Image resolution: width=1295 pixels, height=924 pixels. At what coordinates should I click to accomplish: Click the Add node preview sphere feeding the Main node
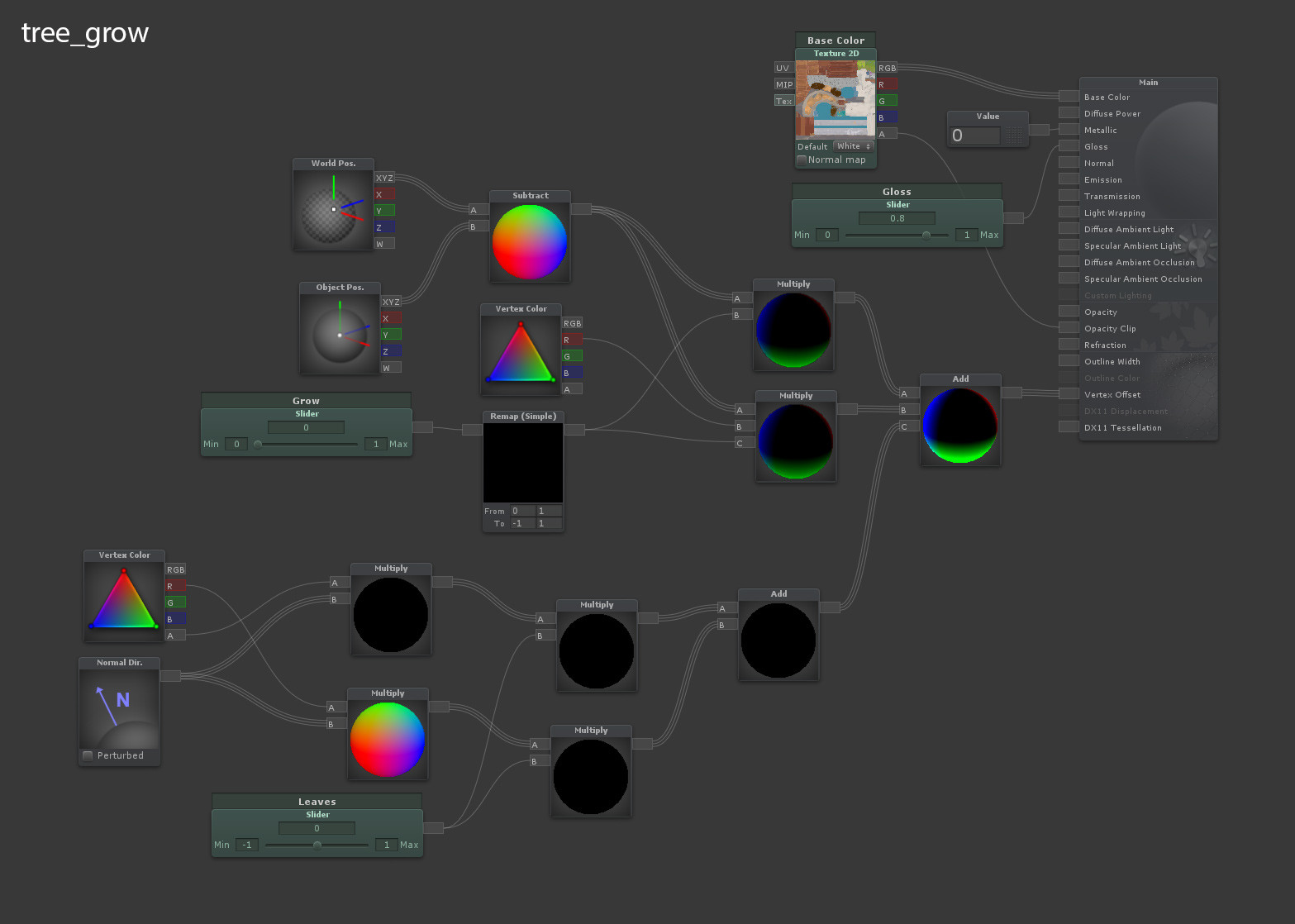[x=960, y=424]
